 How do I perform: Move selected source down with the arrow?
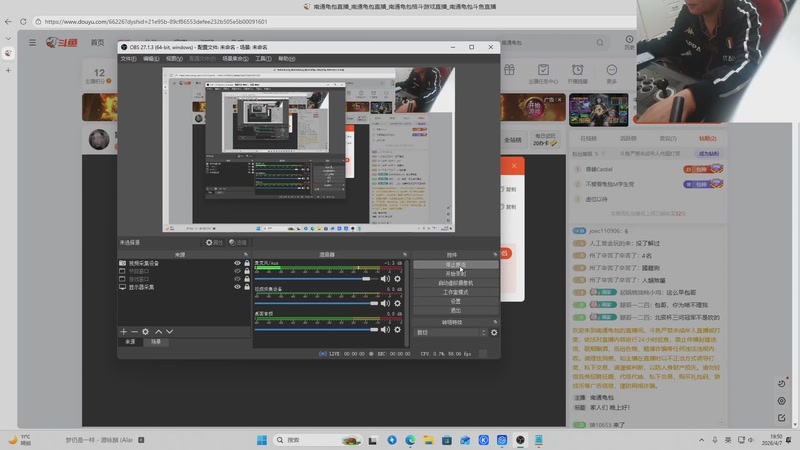[169, 332]
